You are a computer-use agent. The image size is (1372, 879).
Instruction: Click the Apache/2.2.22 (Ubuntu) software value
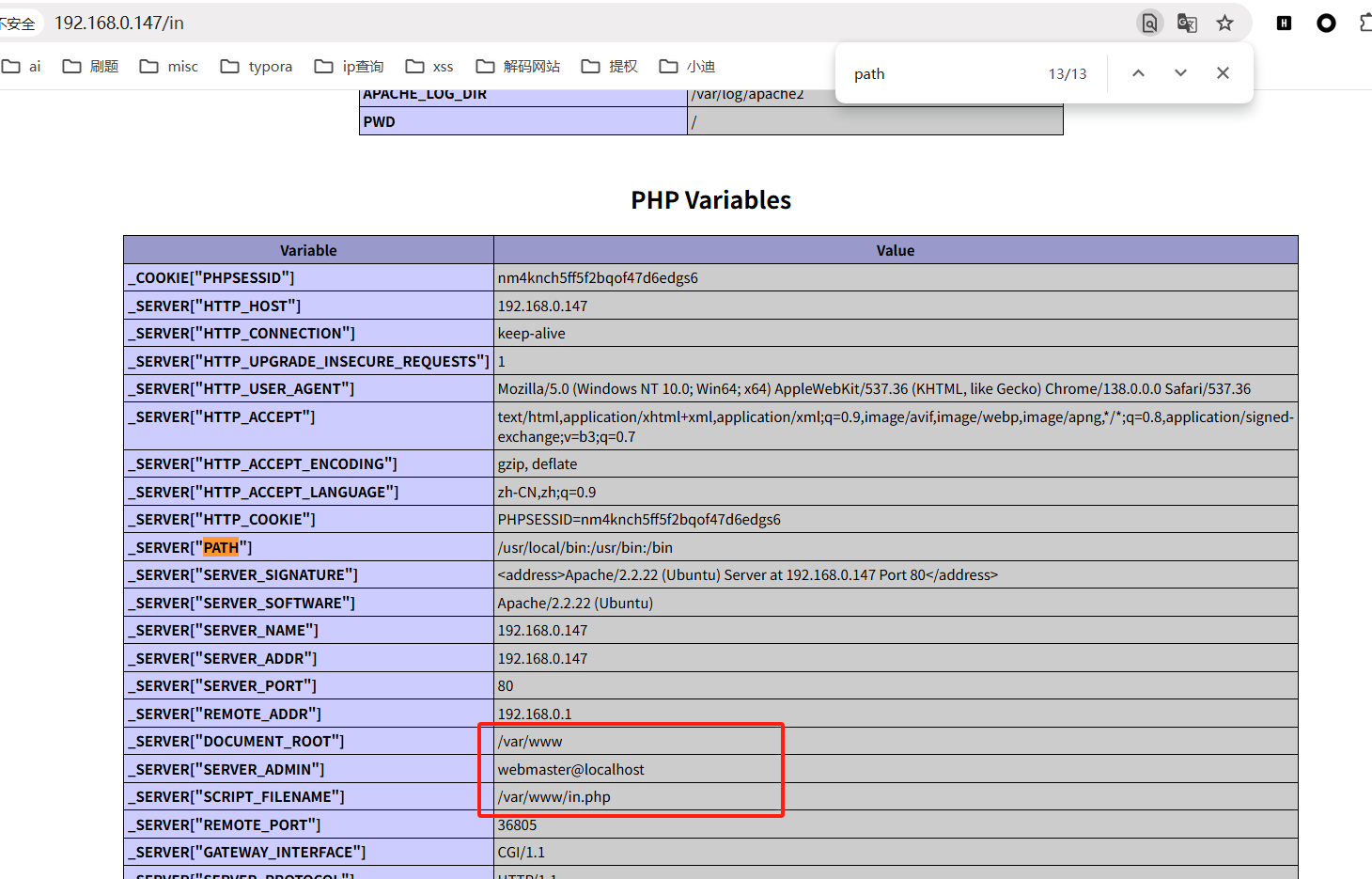(x=575, y=603)
